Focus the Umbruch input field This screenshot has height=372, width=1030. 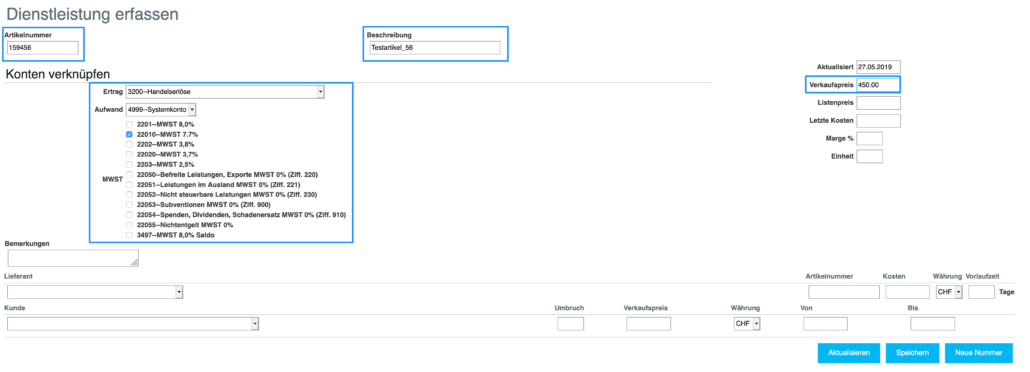tap(570, 323)
